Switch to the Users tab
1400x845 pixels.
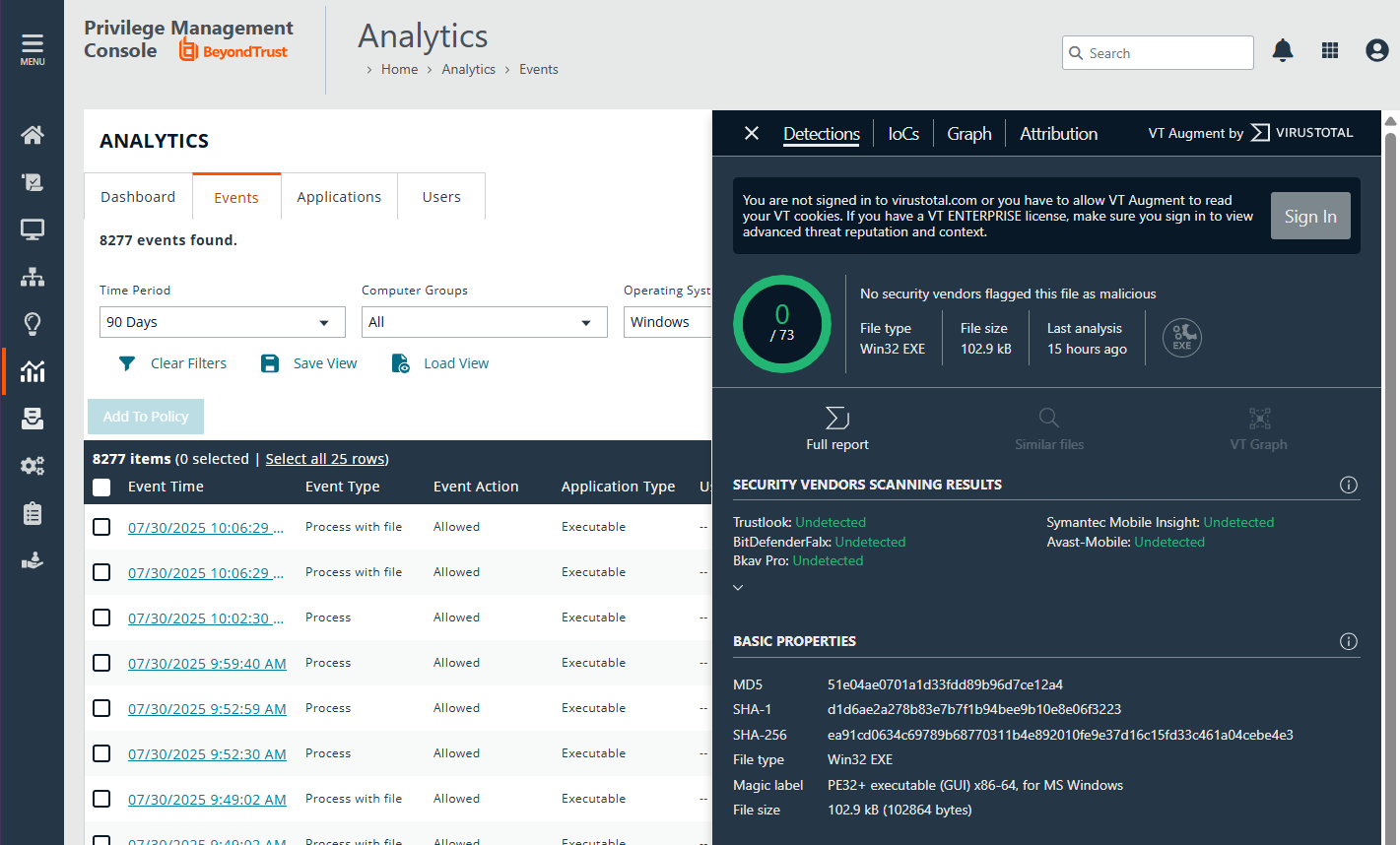click(x=441, y=197)
